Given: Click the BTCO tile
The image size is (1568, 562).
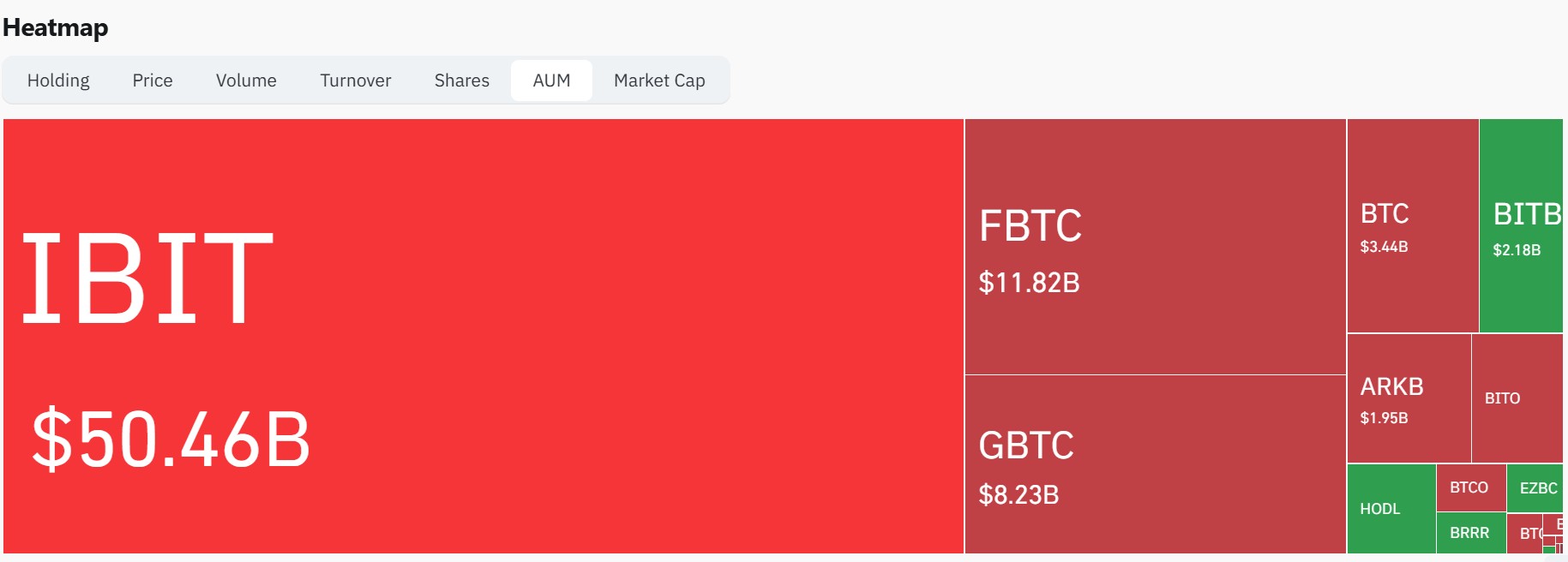Looking at the screenshot, I should 1471,487.
